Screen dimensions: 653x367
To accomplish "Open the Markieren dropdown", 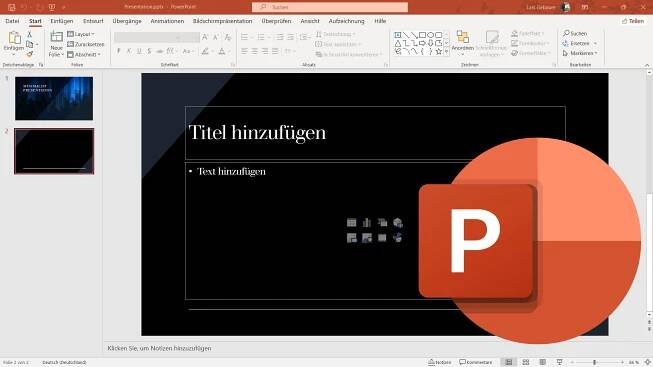I will click(x=580, y=53).
